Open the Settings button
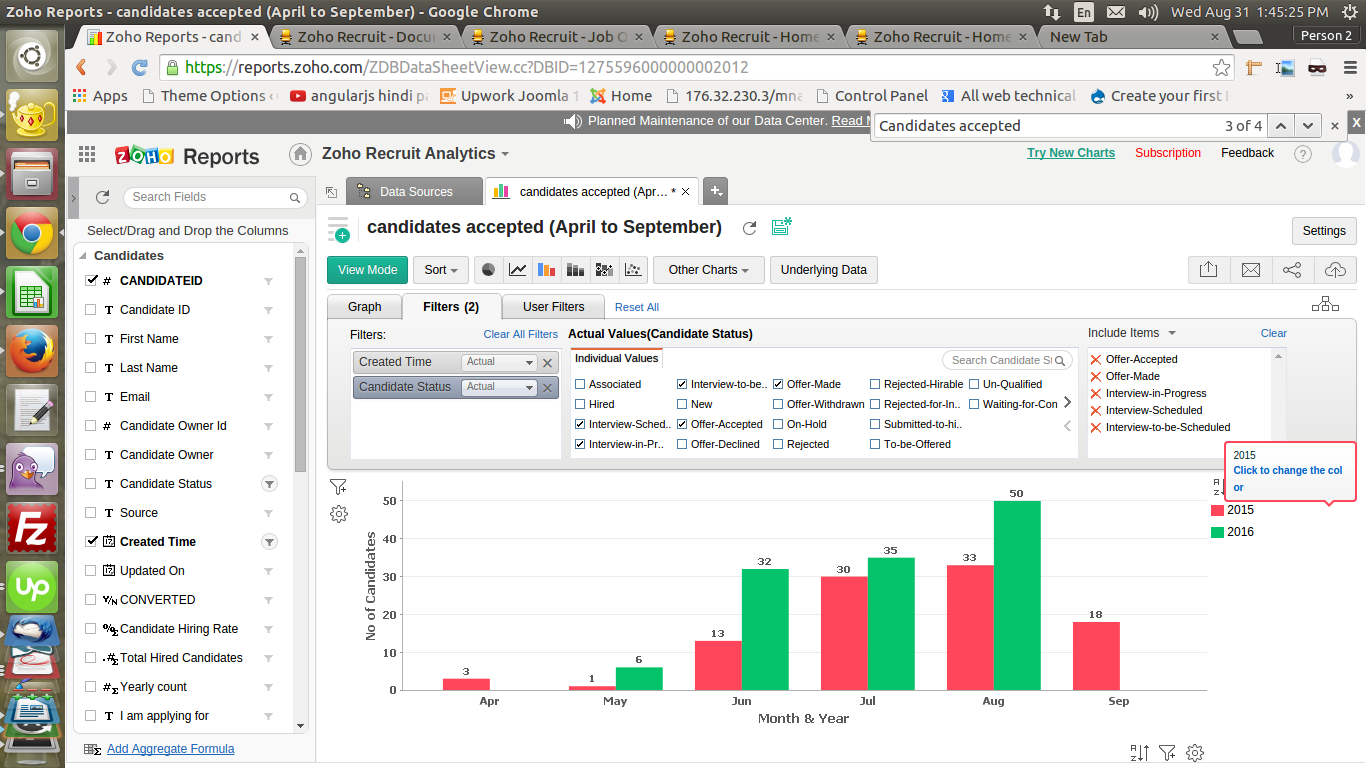 tap(1324, 231)
